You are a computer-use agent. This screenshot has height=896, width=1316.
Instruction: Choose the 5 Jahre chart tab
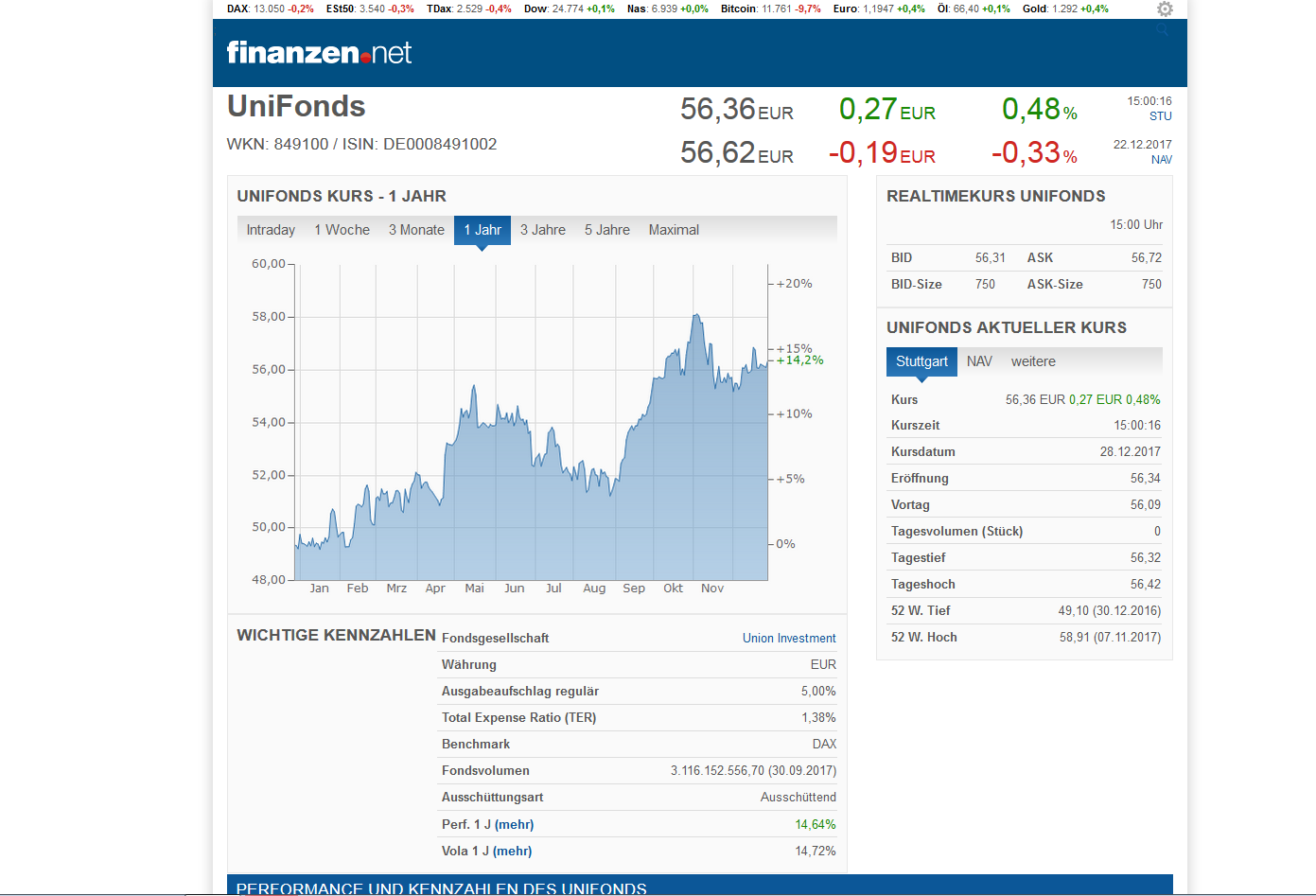click(x=607, y=230)
